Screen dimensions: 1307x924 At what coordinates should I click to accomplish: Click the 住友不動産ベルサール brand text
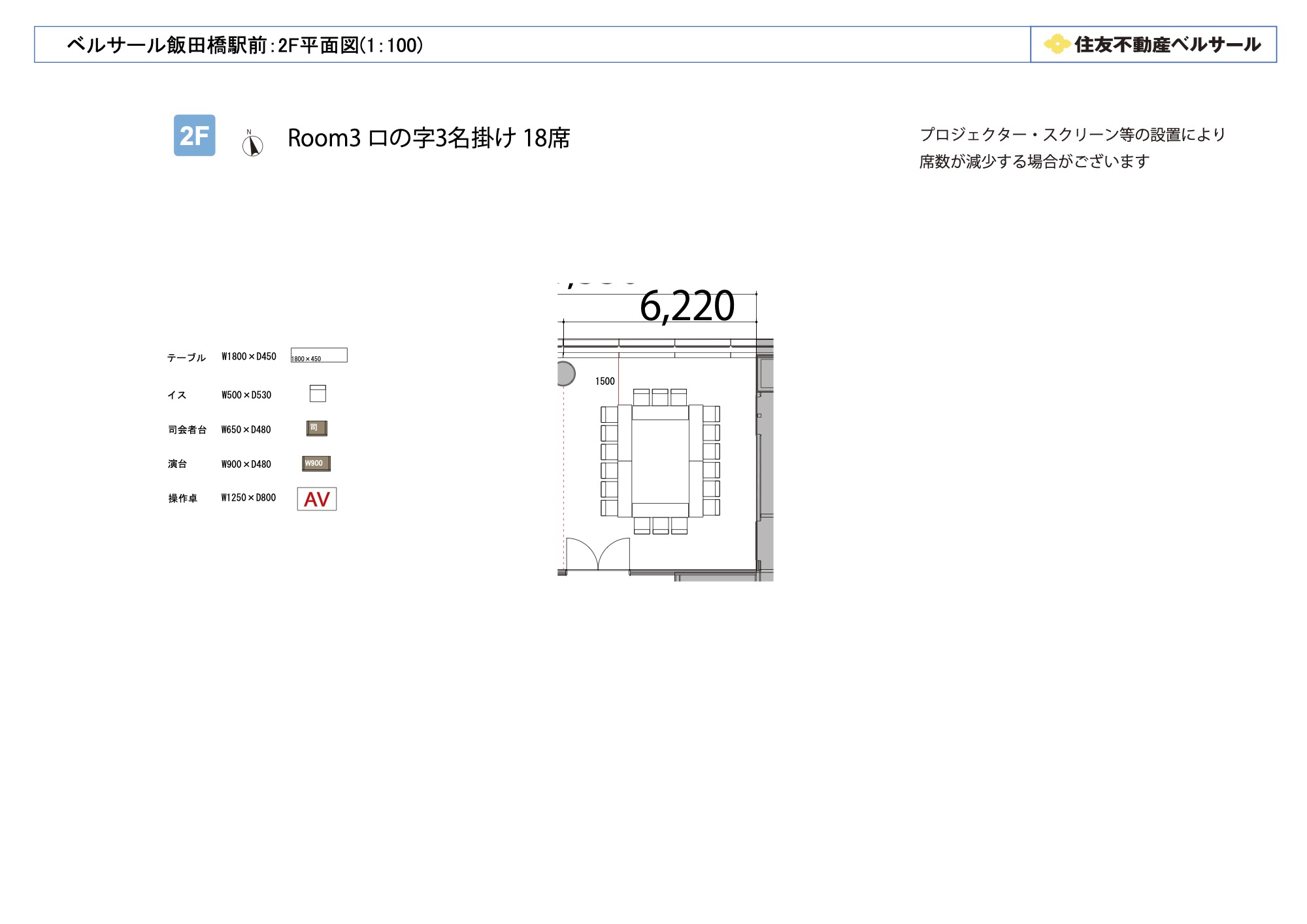pos(1168,44)
